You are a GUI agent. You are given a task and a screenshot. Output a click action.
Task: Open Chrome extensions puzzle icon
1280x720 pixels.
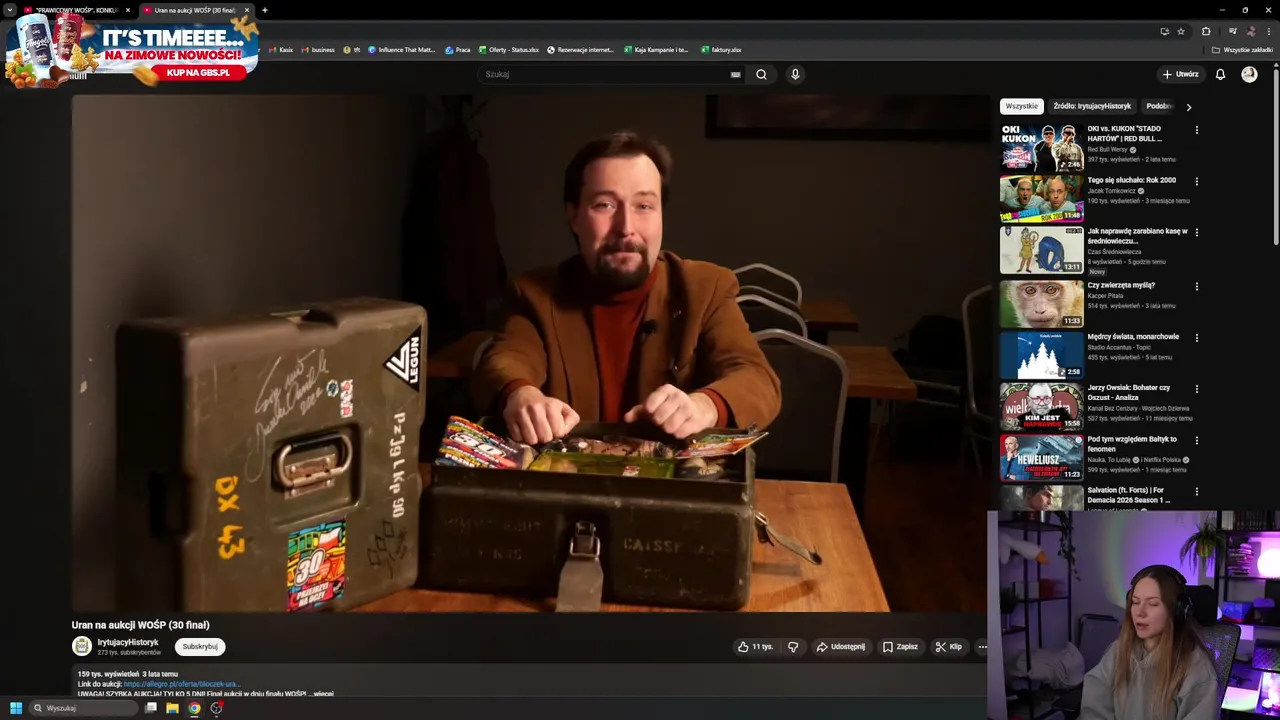pos(1206,31)
